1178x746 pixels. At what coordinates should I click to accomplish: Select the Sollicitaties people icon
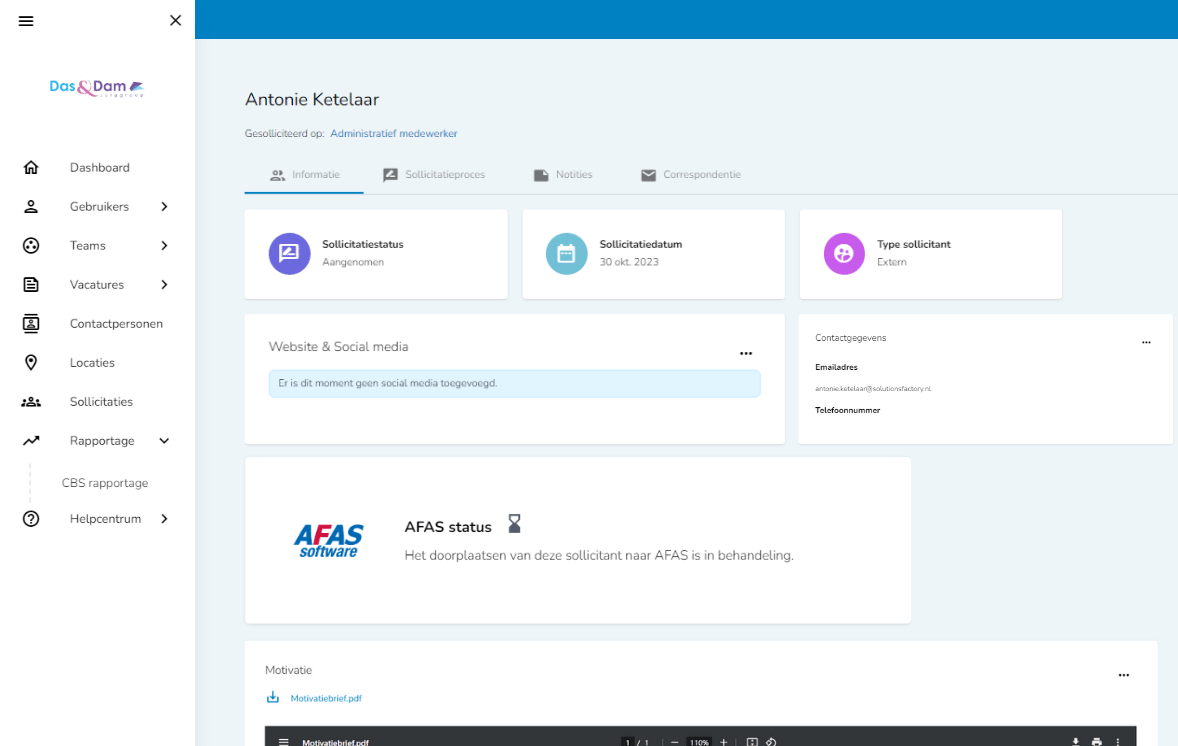(30, 401)
